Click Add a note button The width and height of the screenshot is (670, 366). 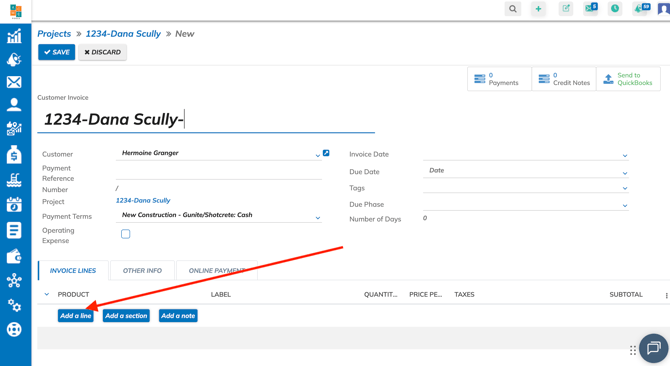coord(178,316)
